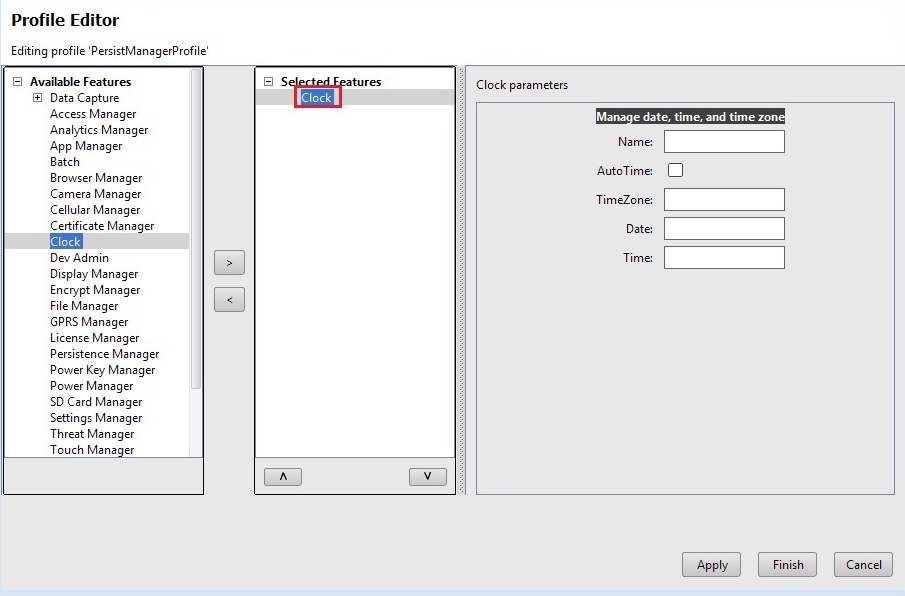Enable the AutoTime checkbox

(x=675, y=170)
